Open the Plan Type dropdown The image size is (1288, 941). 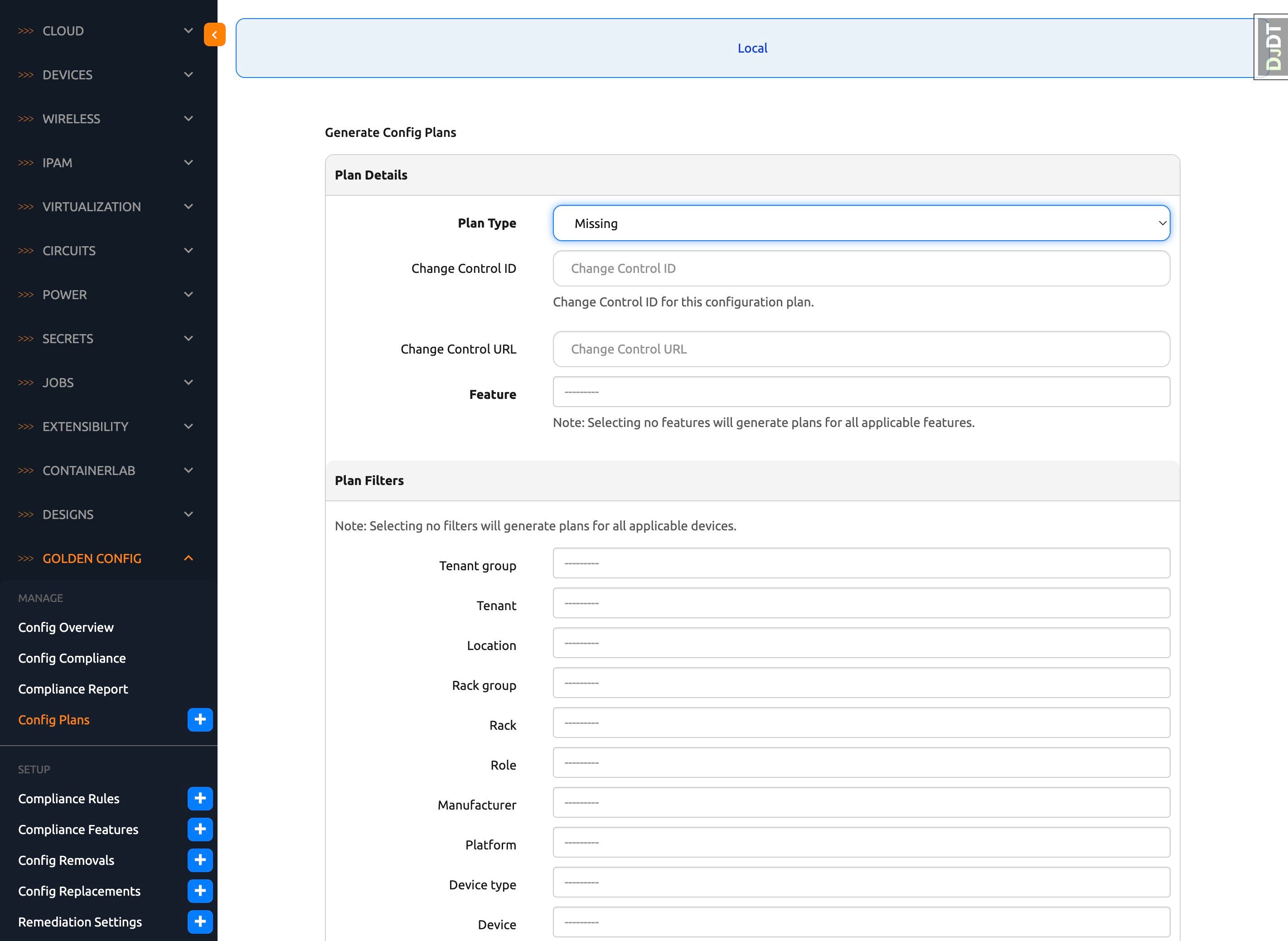[860, 223]
